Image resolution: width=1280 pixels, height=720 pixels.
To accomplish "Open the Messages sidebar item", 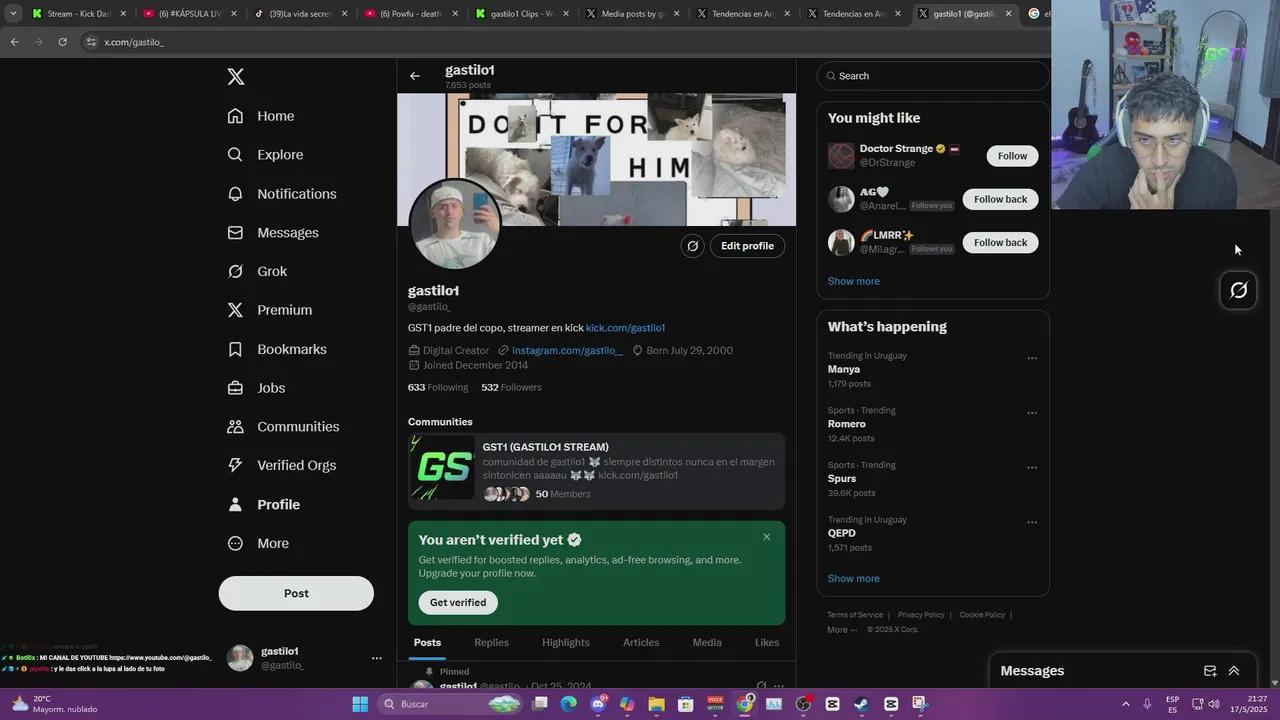I will (273, 233).
